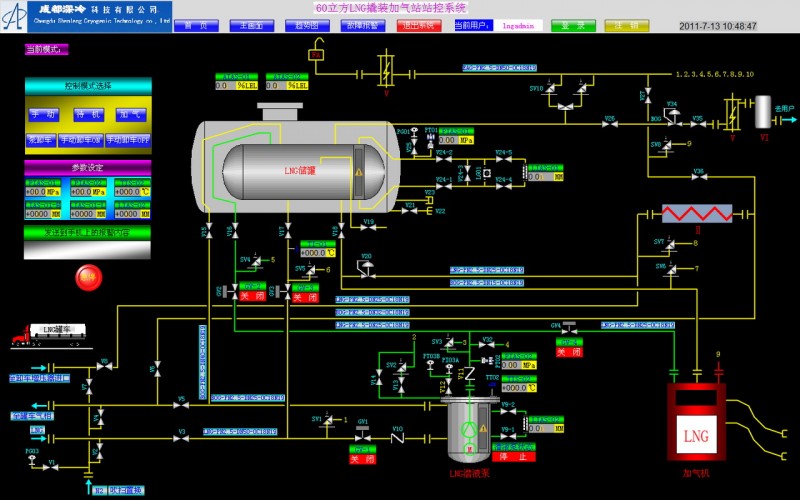Click the LNG潜液泵 submersible pump icon
The image size is (800, 500).
(468, 427)
